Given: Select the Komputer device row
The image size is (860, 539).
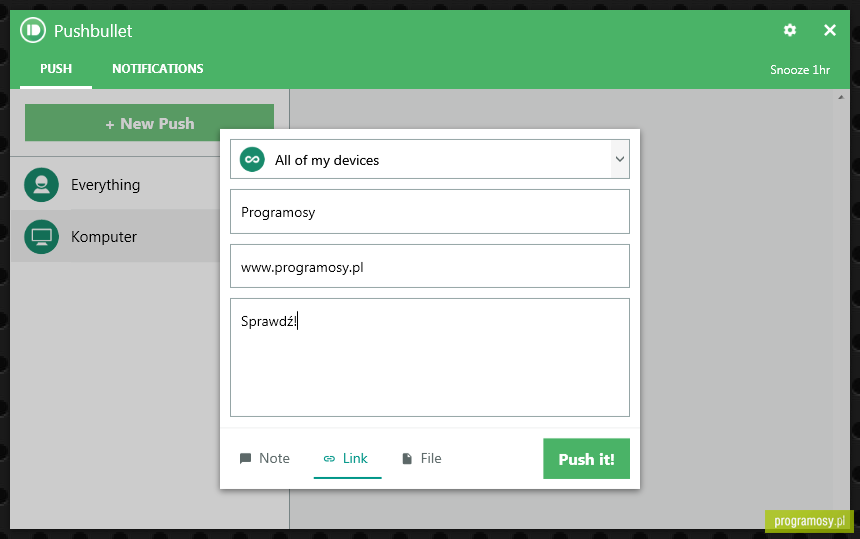Looking at the screenshot, I should (x=115, y=236).
